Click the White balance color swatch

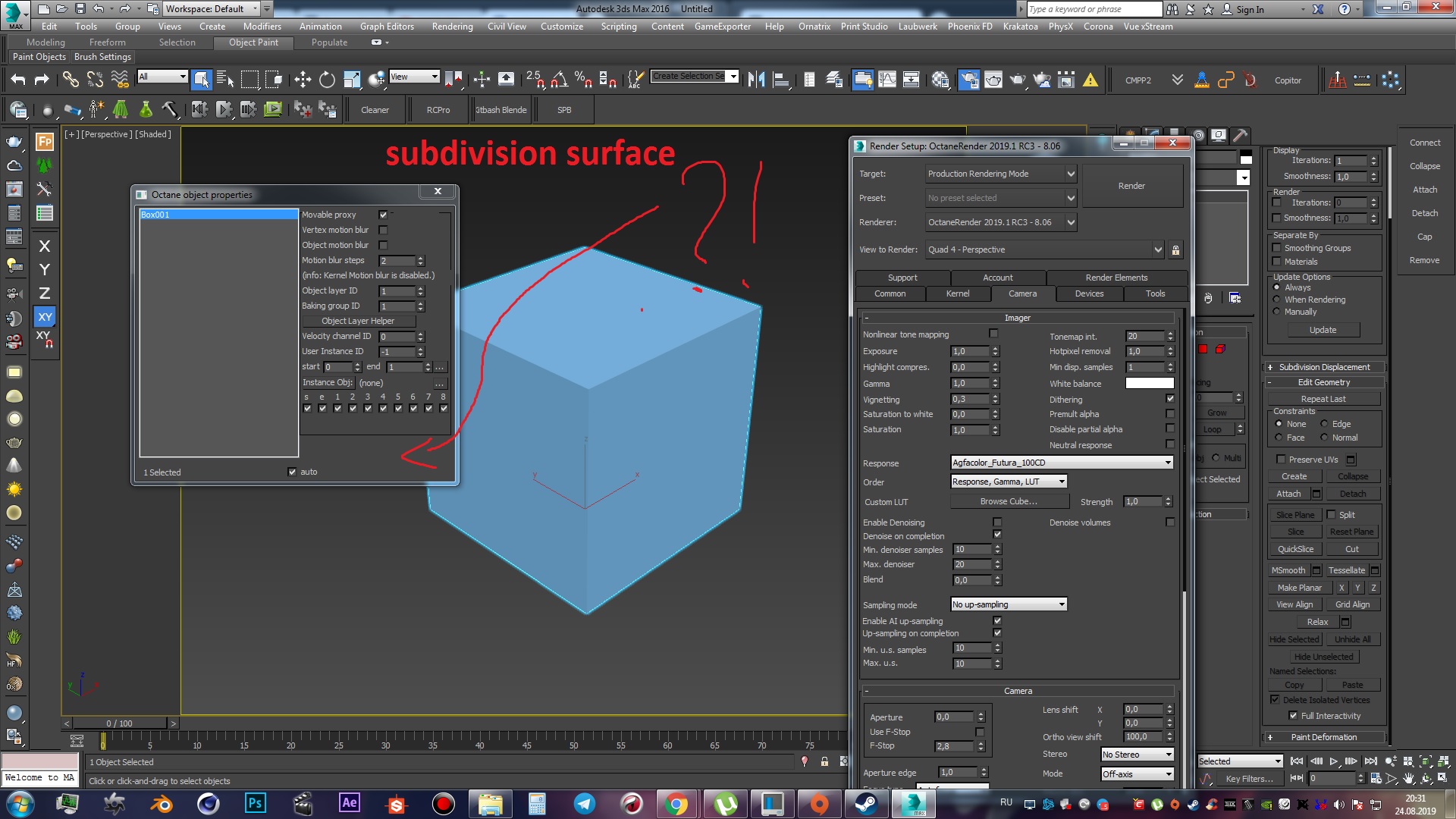[x=1150, y=383]
